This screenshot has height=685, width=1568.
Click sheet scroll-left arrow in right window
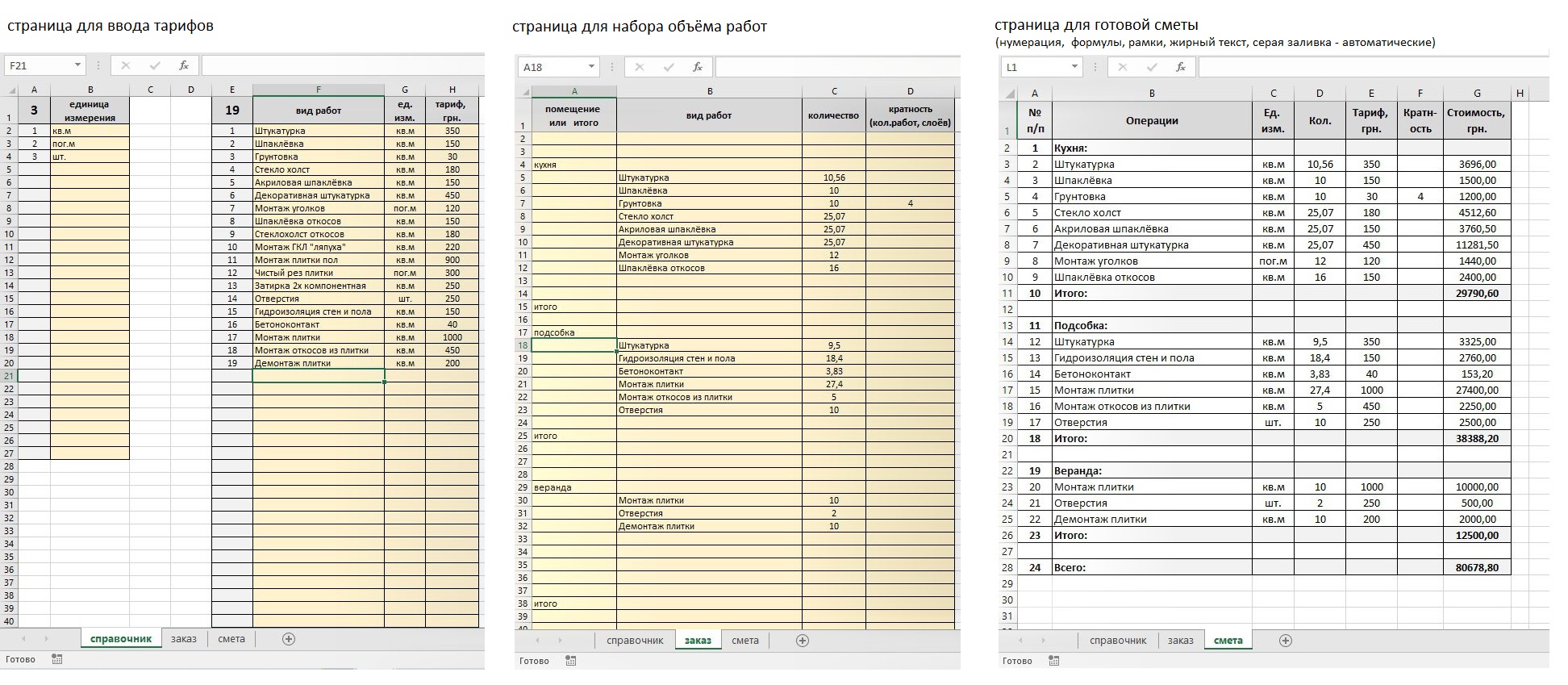click(1020, 641)
